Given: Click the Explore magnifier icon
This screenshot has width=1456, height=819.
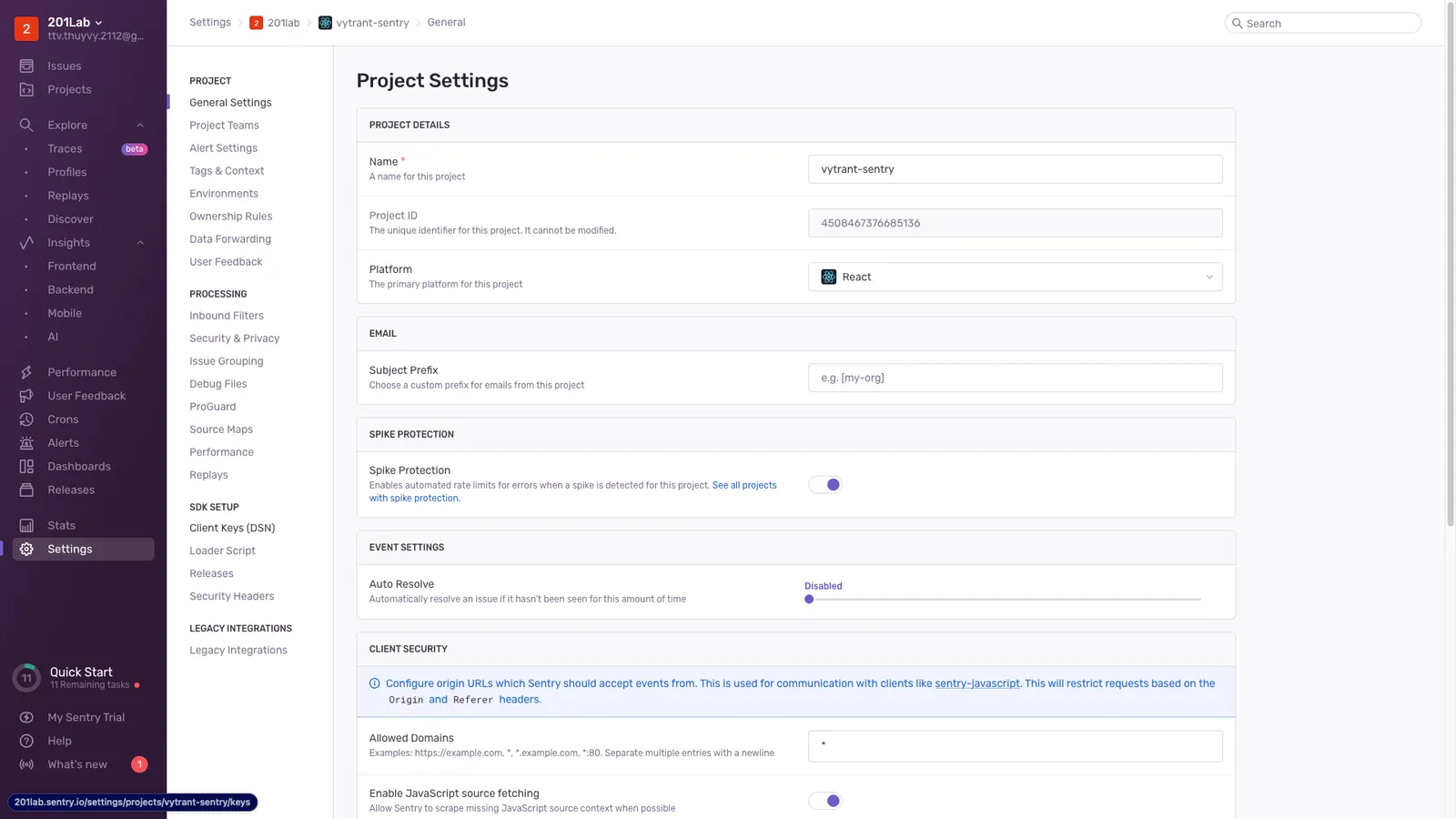Looking at the screenshot, I should 26,125.
